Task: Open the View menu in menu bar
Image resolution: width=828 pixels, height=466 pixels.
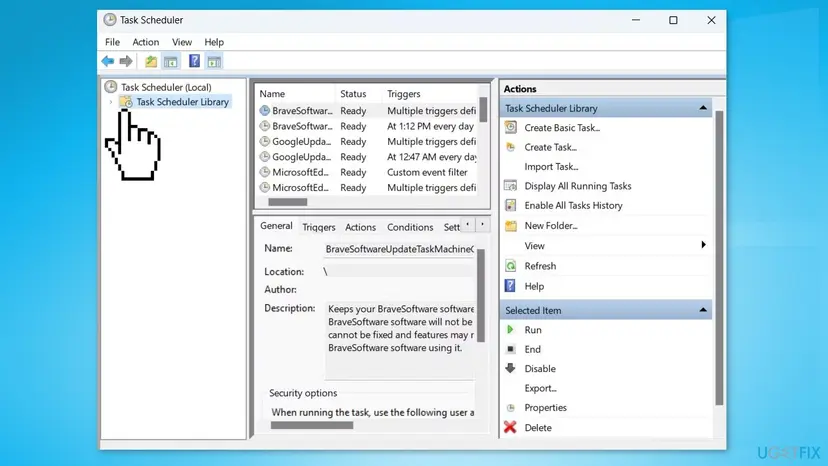Action: click(x=182, y=42)
